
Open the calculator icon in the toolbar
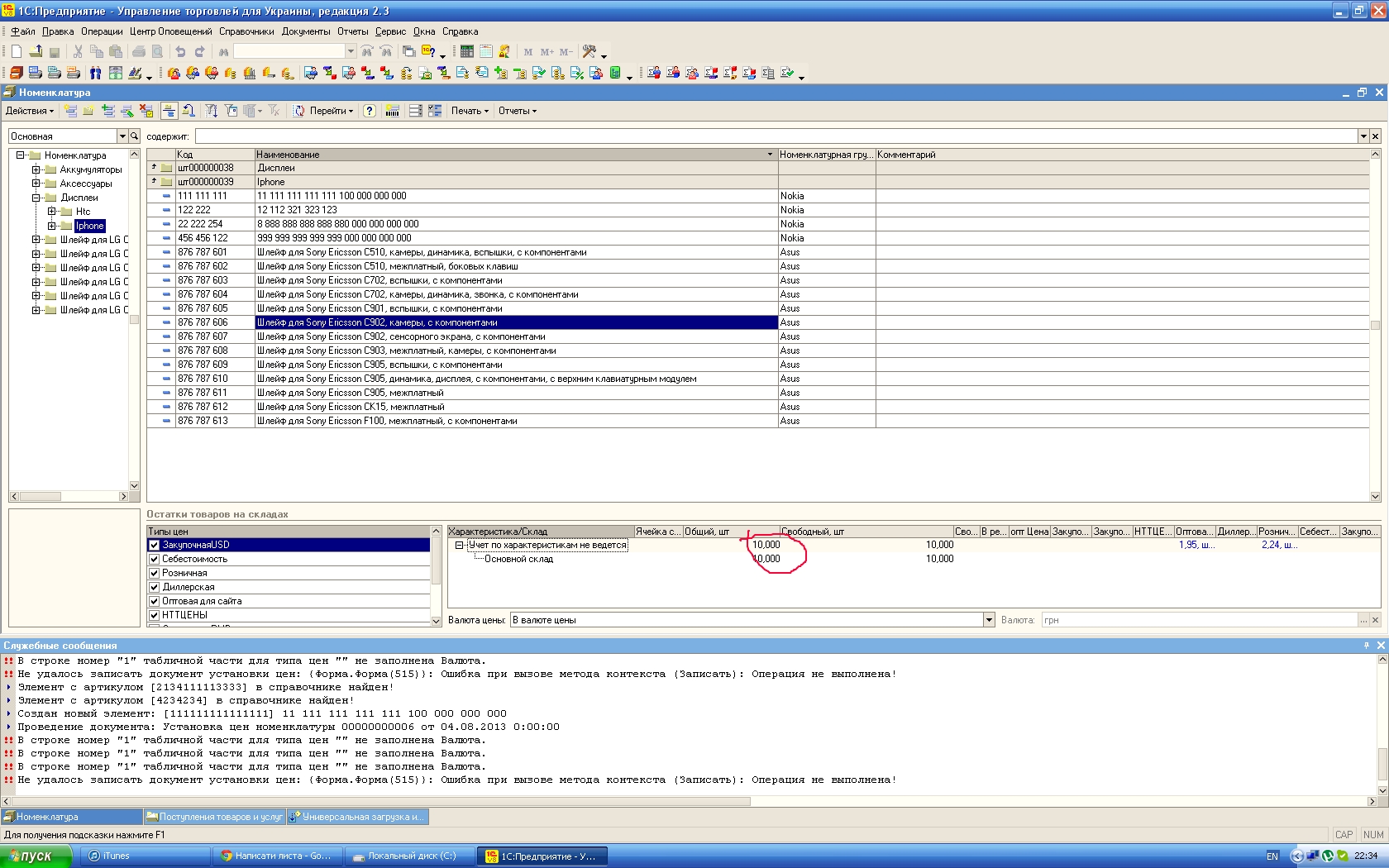click(466, 51)
